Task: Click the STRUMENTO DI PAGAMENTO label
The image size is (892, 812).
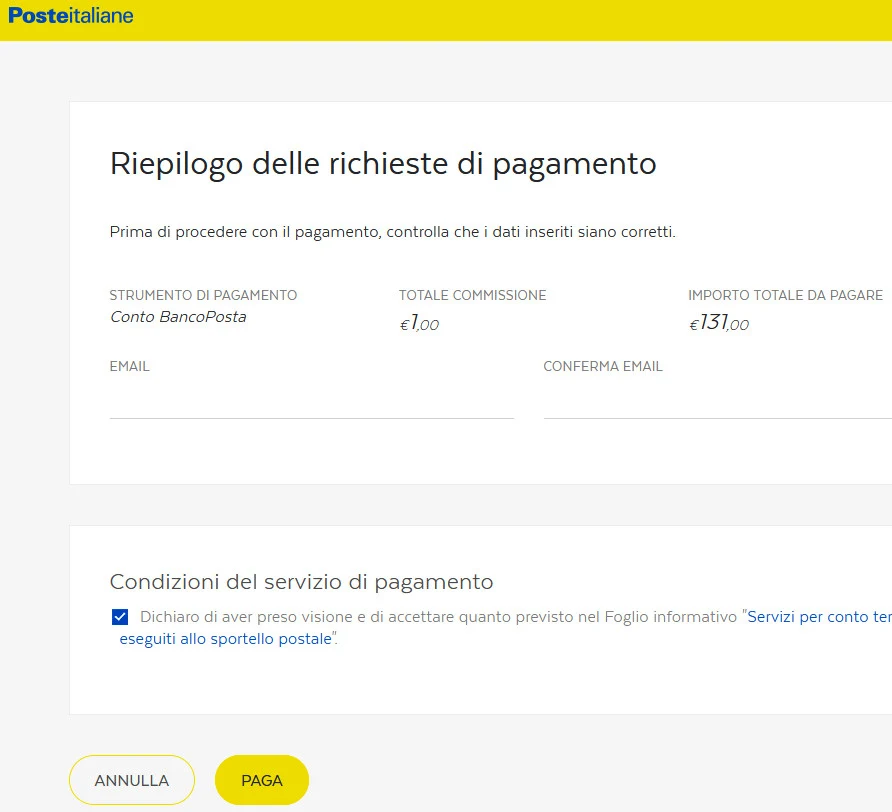Action: [203, 295]
